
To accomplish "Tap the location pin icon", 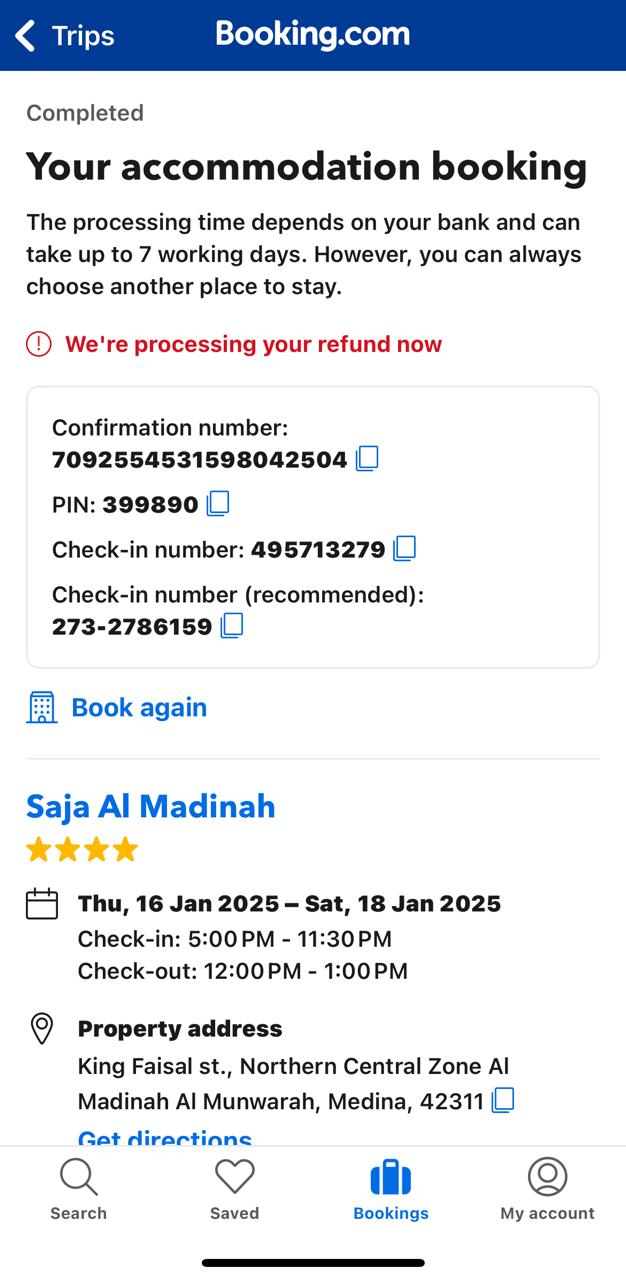I will 42,1029.
